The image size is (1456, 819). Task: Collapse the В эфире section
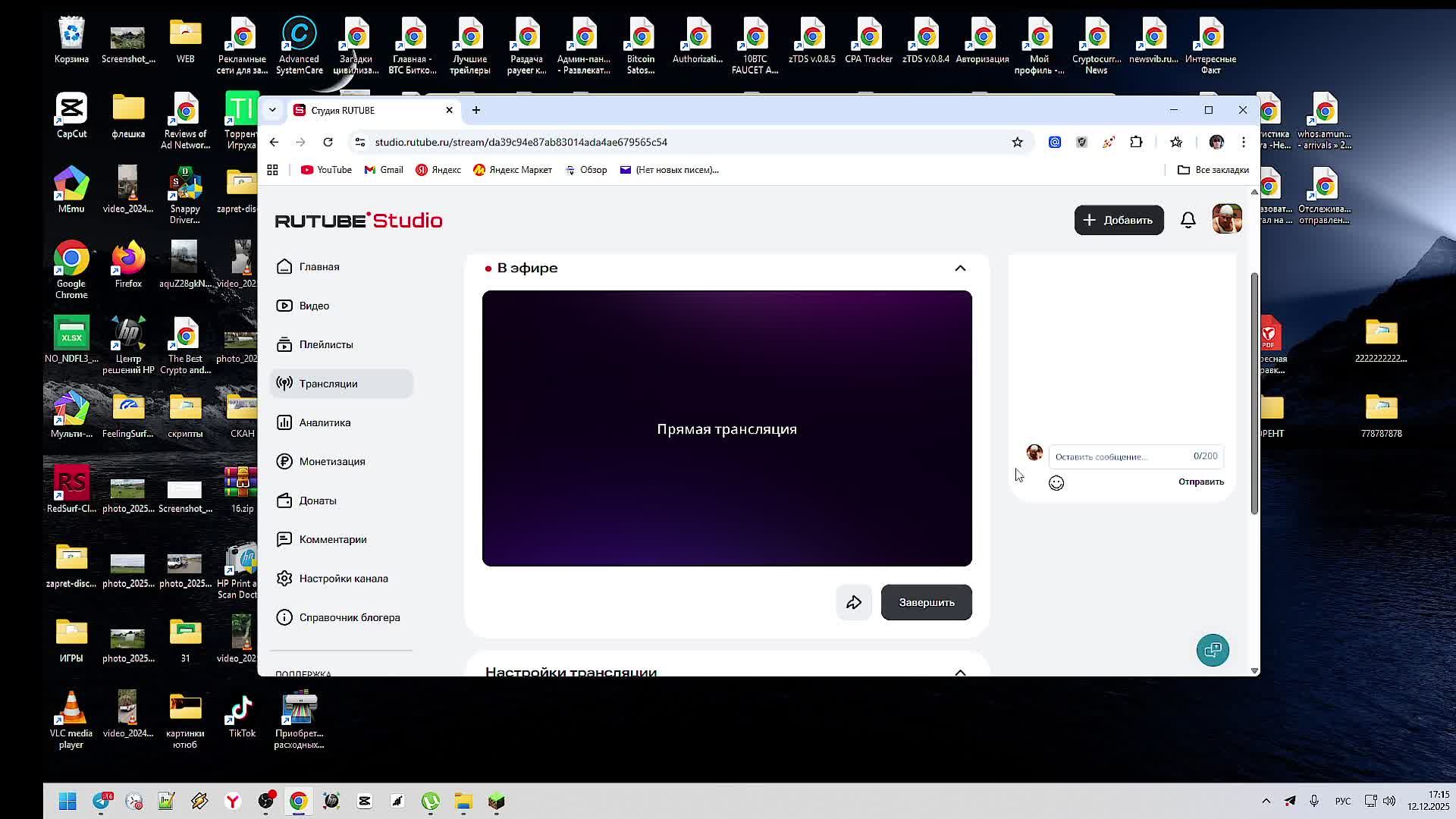pos(960,268)
